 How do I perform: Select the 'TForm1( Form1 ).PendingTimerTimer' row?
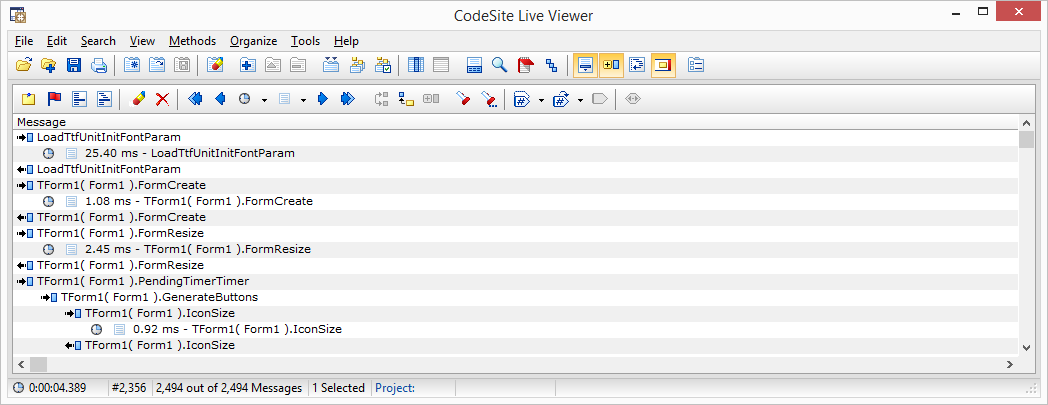tap(515, 281)
